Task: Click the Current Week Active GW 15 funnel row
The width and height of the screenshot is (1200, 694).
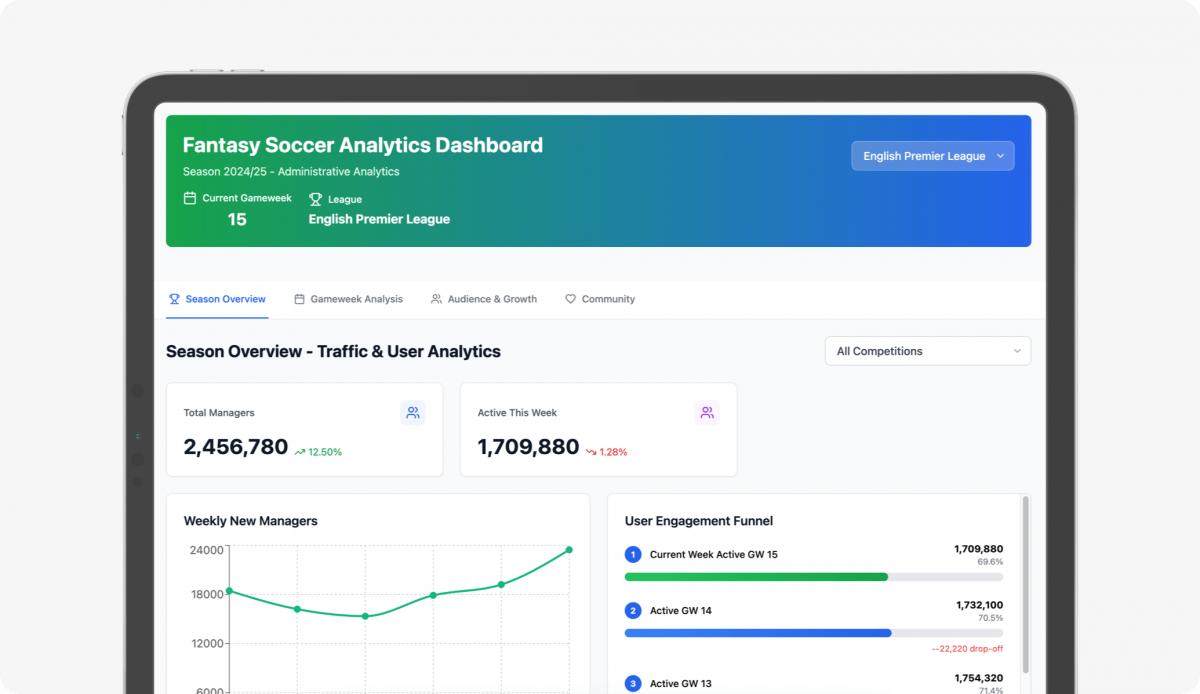Action: [713, 554]
